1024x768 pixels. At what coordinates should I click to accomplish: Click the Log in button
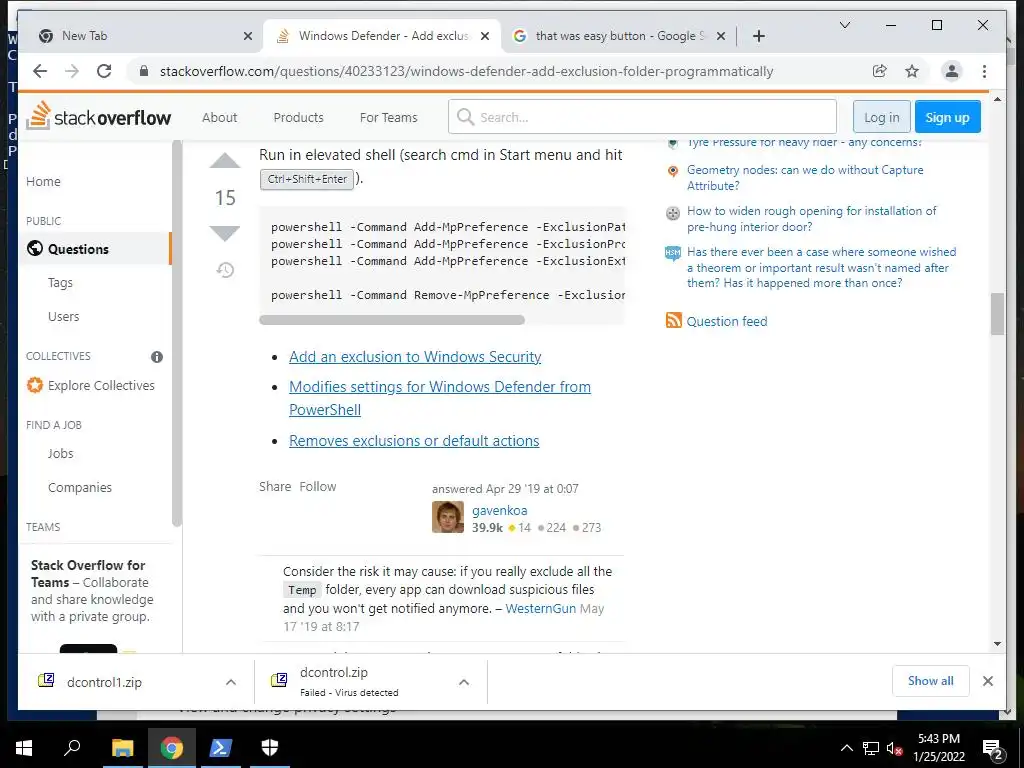[x=881, y=118]
